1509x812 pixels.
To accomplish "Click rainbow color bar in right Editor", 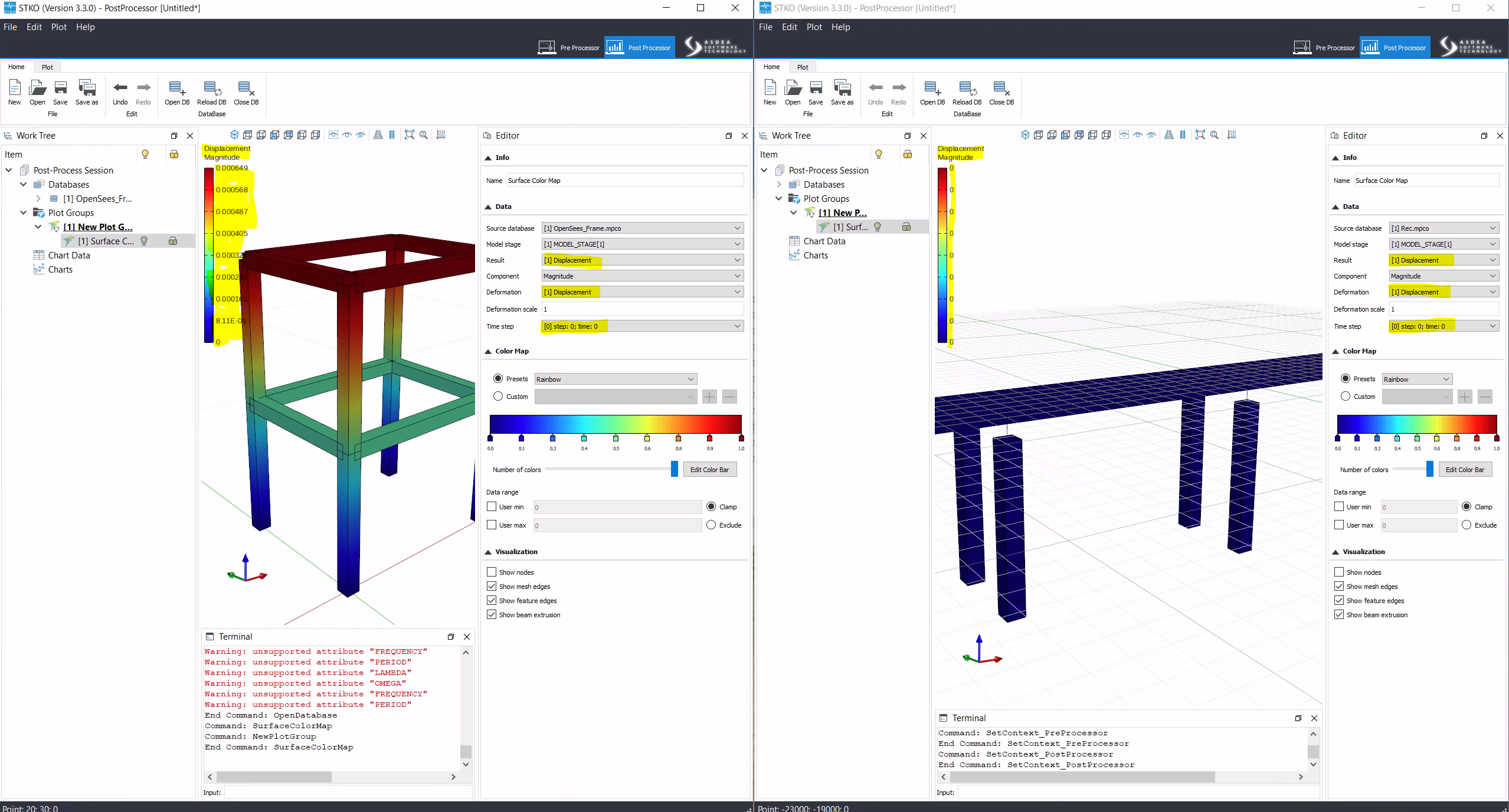I will [1417, 424].
